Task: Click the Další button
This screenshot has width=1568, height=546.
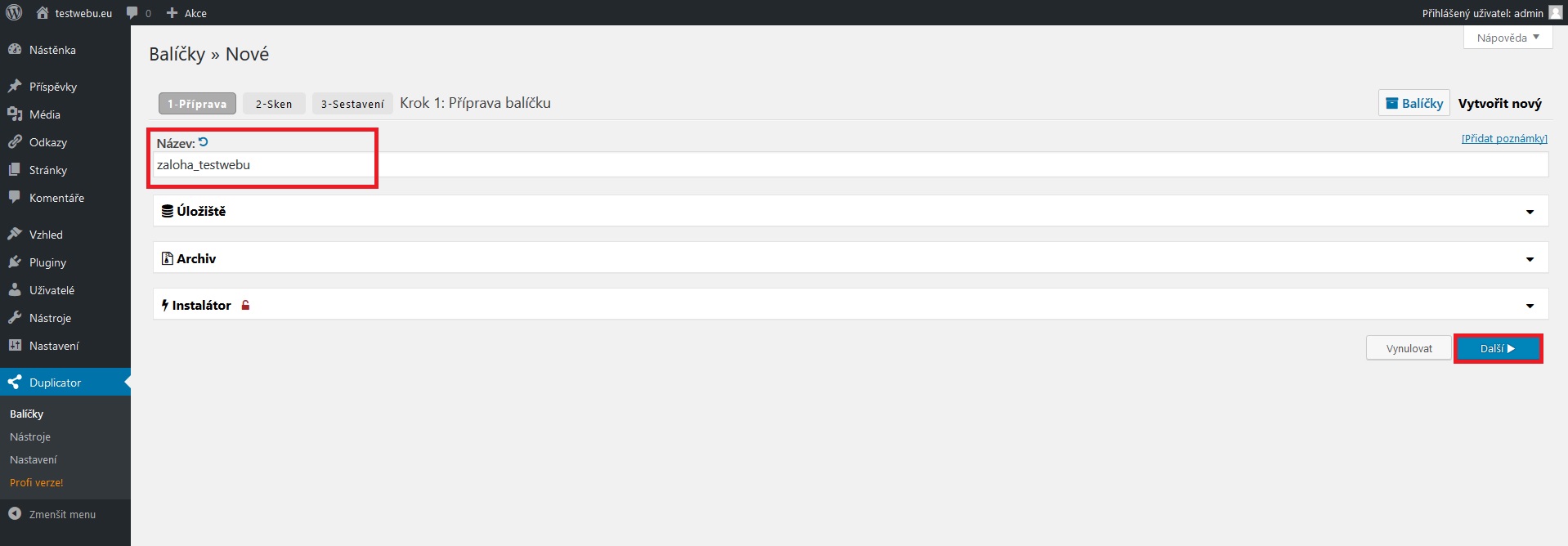Action: pos(1498,348)
